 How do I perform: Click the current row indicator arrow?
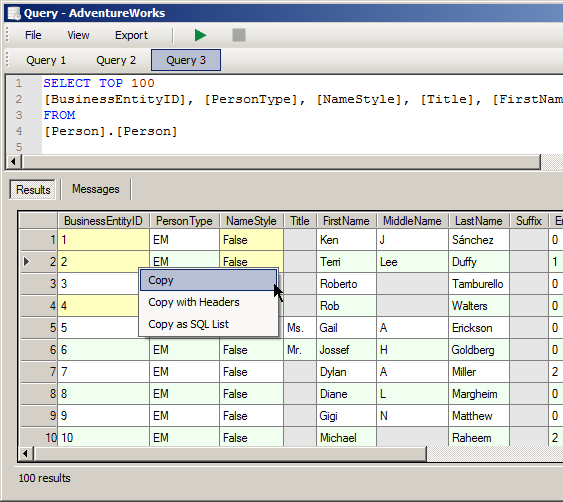point(26,261)
